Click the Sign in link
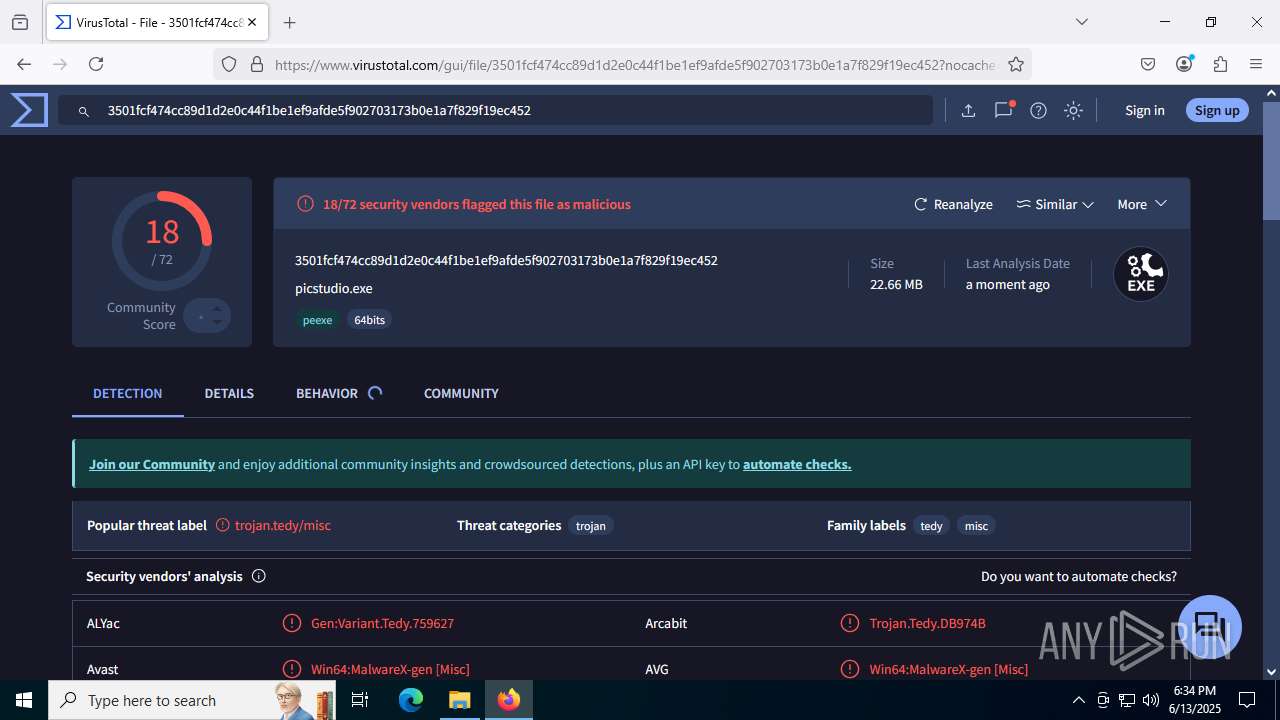1280x720 pixels. point(1145,111)
